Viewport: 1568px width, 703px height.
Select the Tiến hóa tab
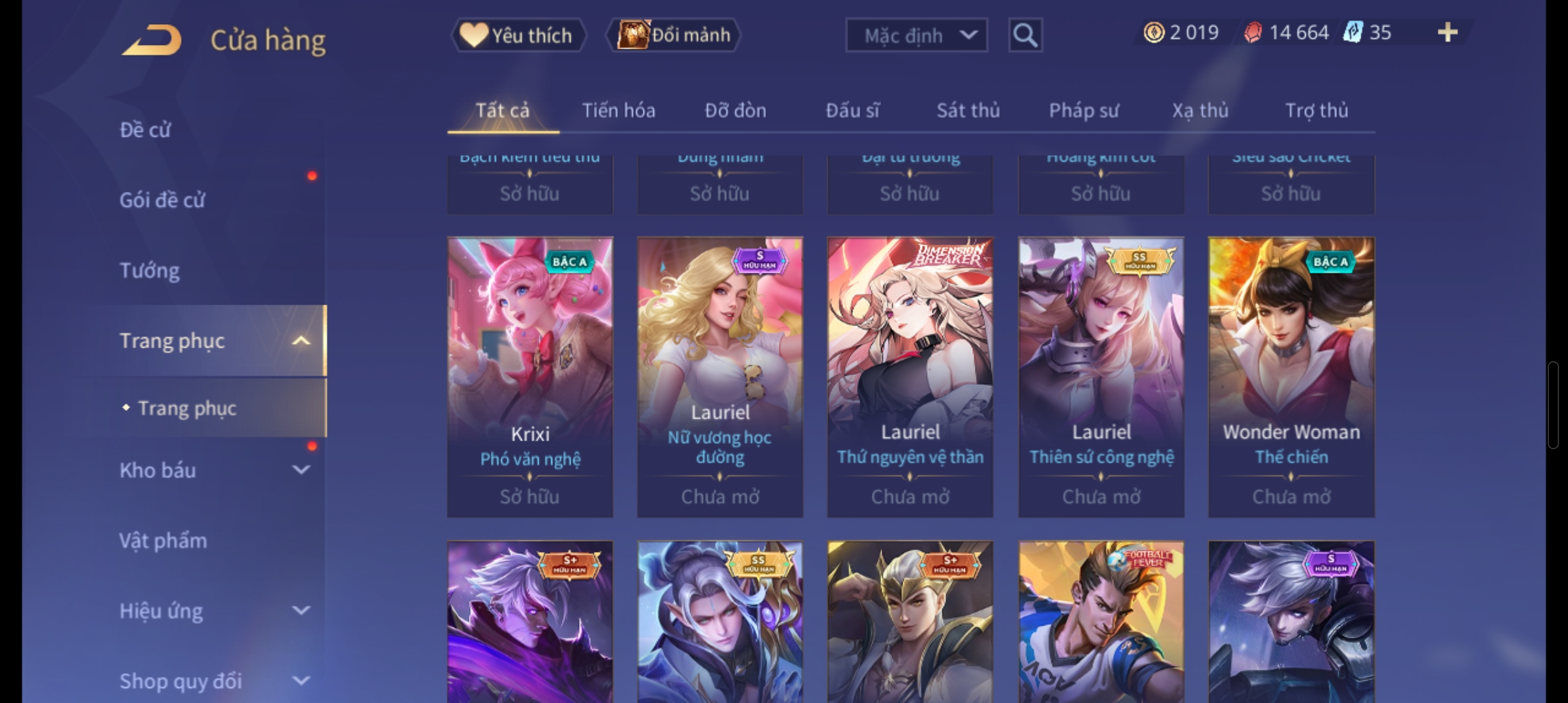pyautogui.click(x=619, y=111)
